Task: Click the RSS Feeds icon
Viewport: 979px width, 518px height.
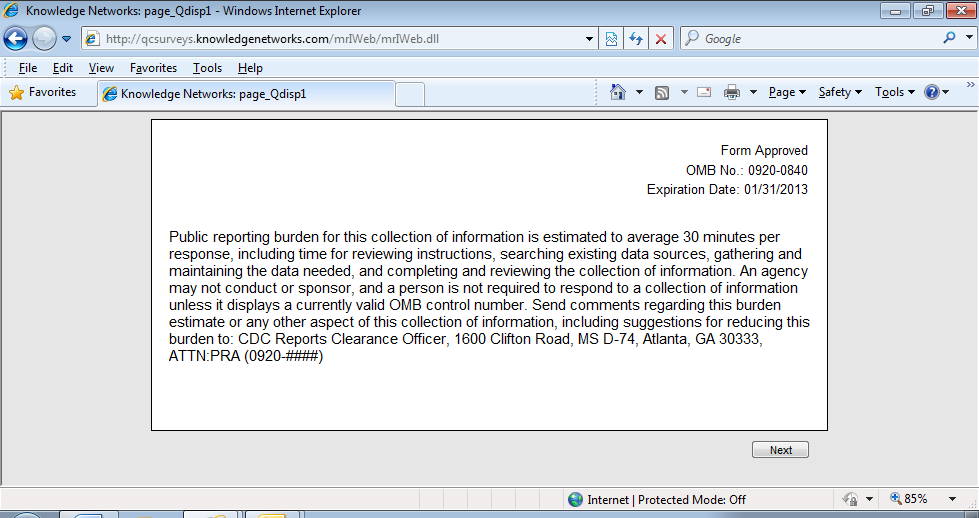Action: (662, 92)
